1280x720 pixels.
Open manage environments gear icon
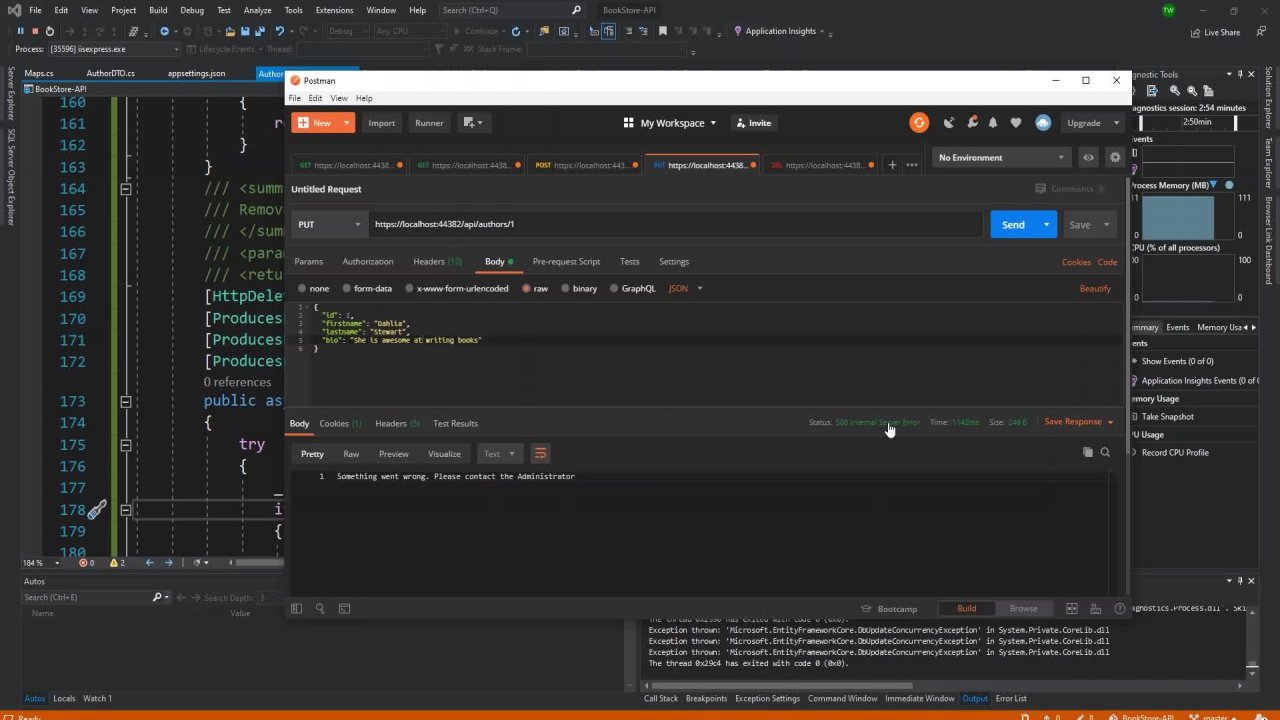(1115, 158)
